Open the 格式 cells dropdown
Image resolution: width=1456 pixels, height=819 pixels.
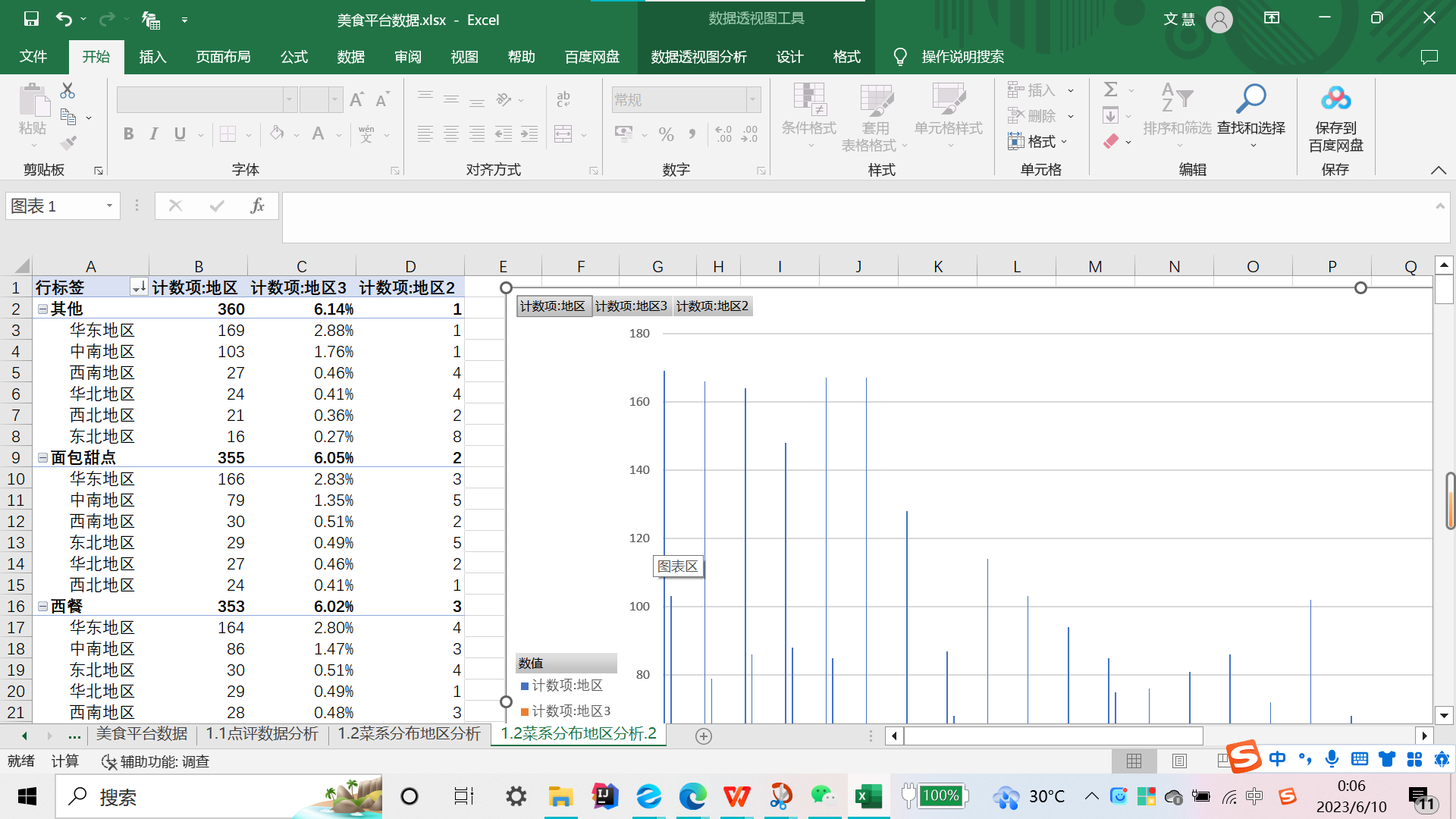1039,141
